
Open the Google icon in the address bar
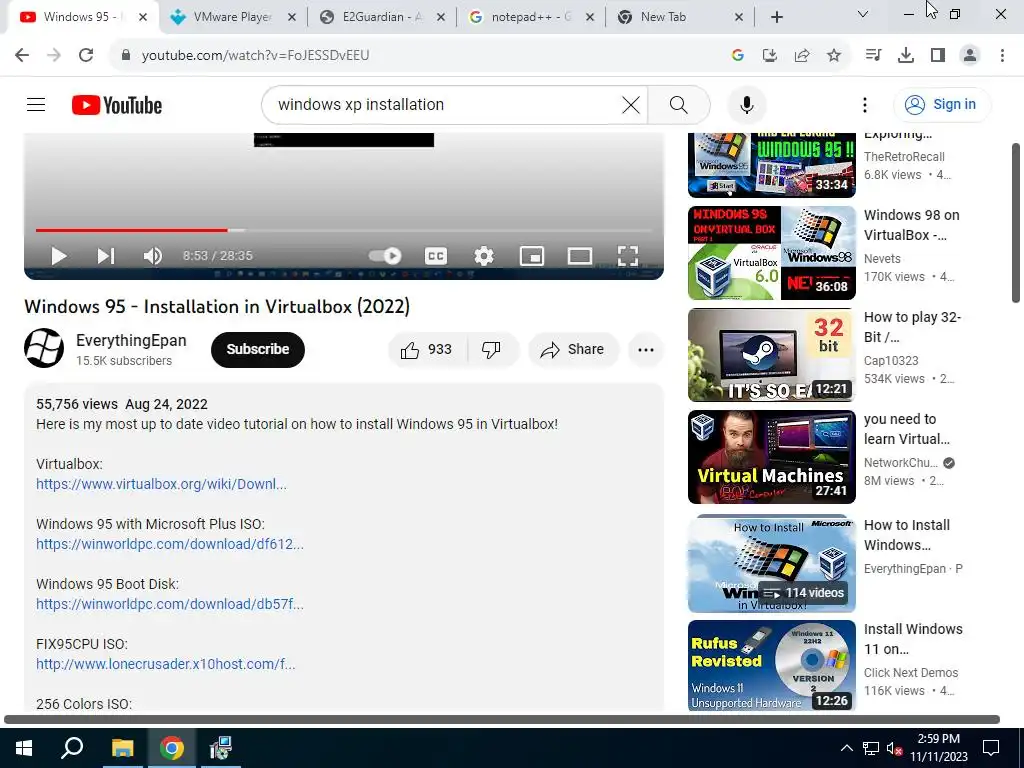pyautogui.click(x=738, y=56)
